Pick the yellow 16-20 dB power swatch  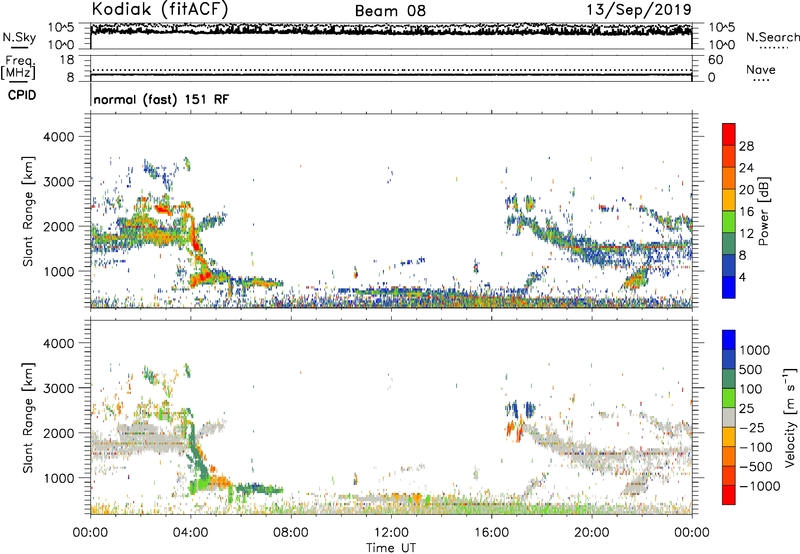(x=729, y=200)
